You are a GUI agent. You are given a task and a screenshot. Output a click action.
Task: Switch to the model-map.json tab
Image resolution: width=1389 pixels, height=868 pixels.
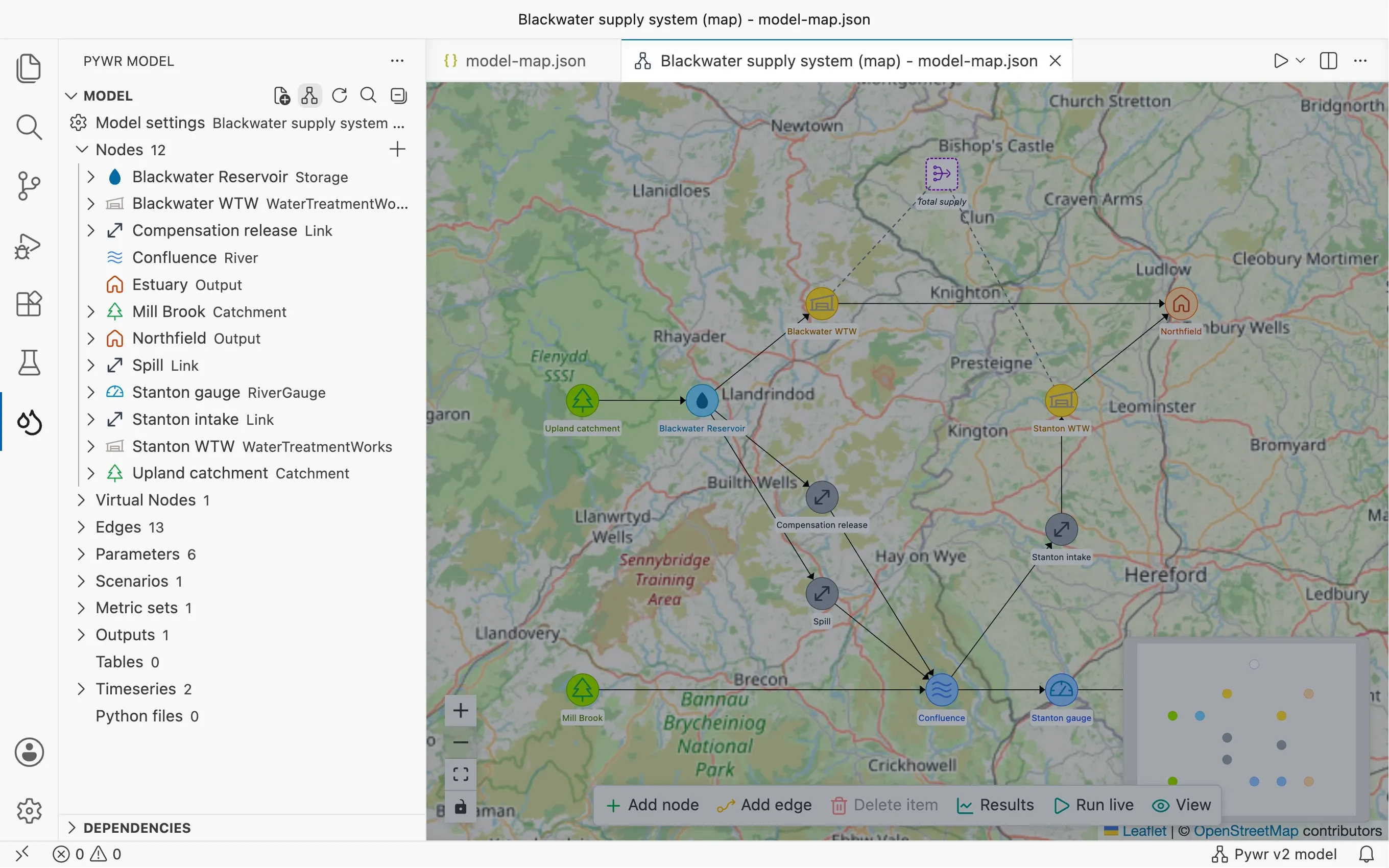523,61
